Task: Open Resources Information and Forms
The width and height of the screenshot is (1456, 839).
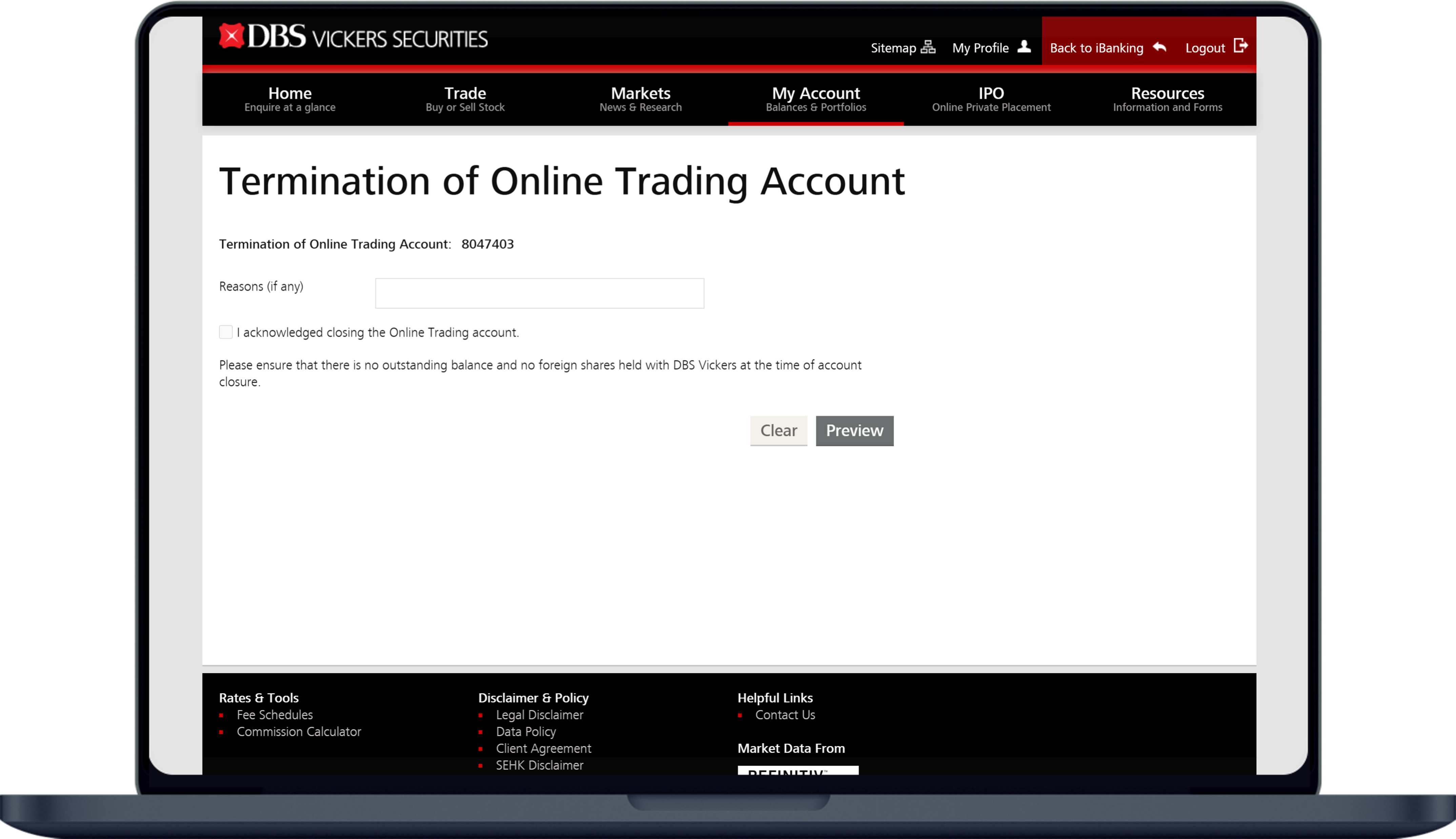Action: [1167, 99]
